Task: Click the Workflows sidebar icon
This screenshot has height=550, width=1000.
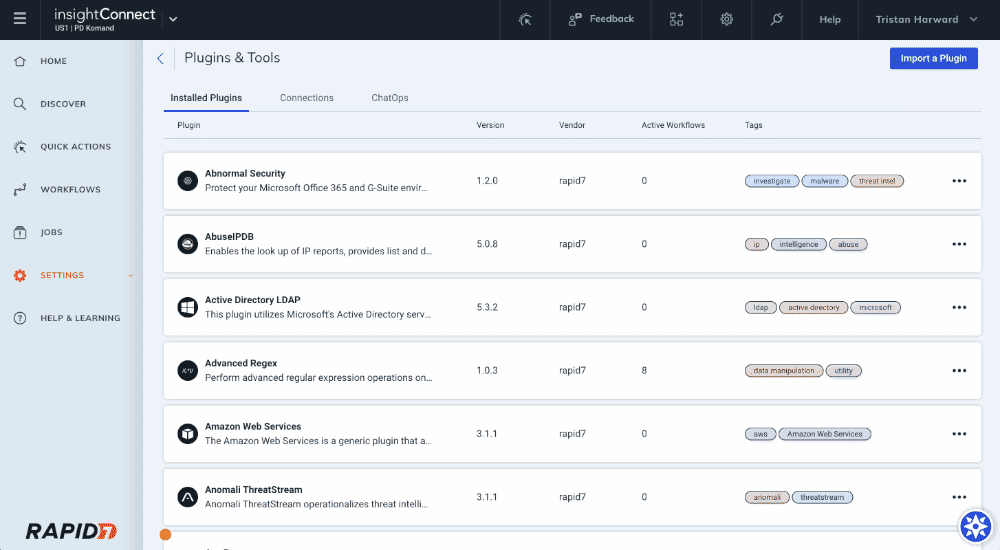Action: 20,190
